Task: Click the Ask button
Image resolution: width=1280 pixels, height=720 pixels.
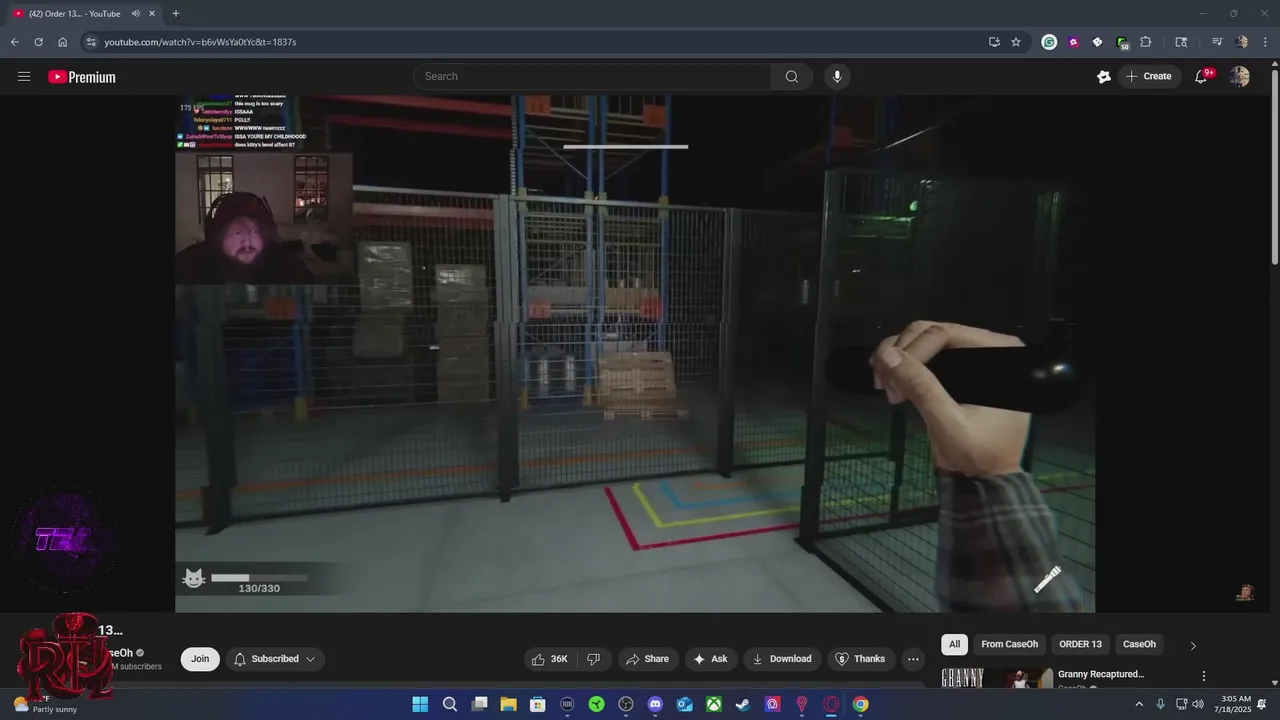Action: (710, 659)
